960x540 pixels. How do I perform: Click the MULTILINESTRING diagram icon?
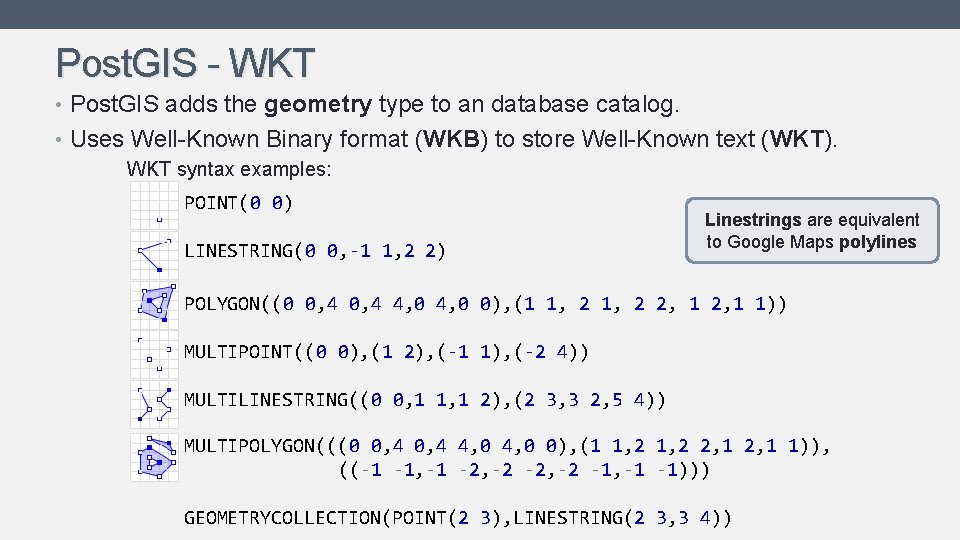point(154,401)
